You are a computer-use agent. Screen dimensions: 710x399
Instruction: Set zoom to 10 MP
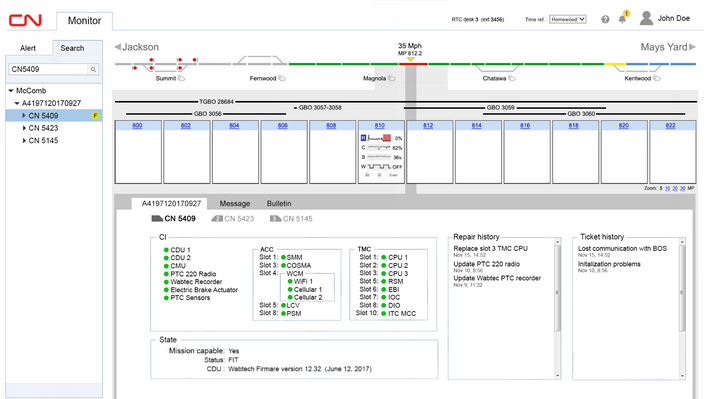pyautogui.click(x=667, y=188)
